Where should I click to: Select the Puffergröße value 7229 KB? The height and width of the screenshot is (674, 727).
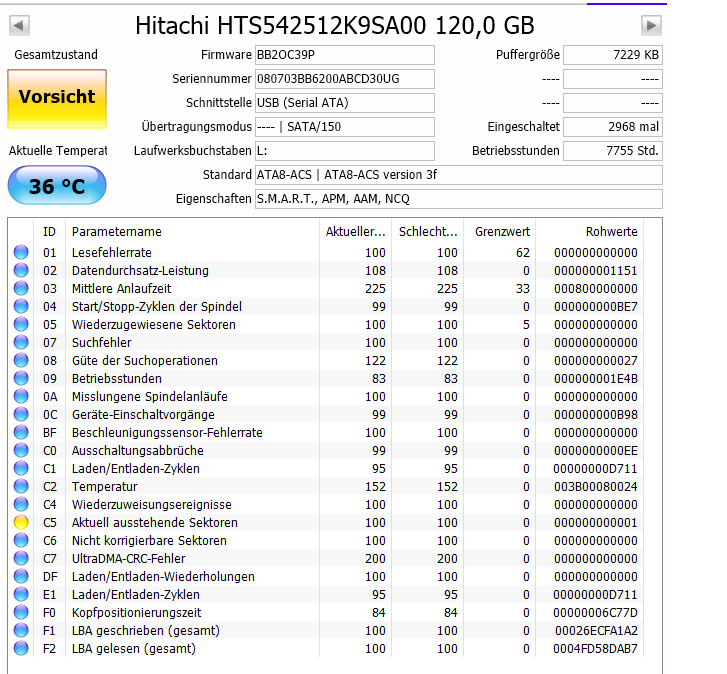612,55
